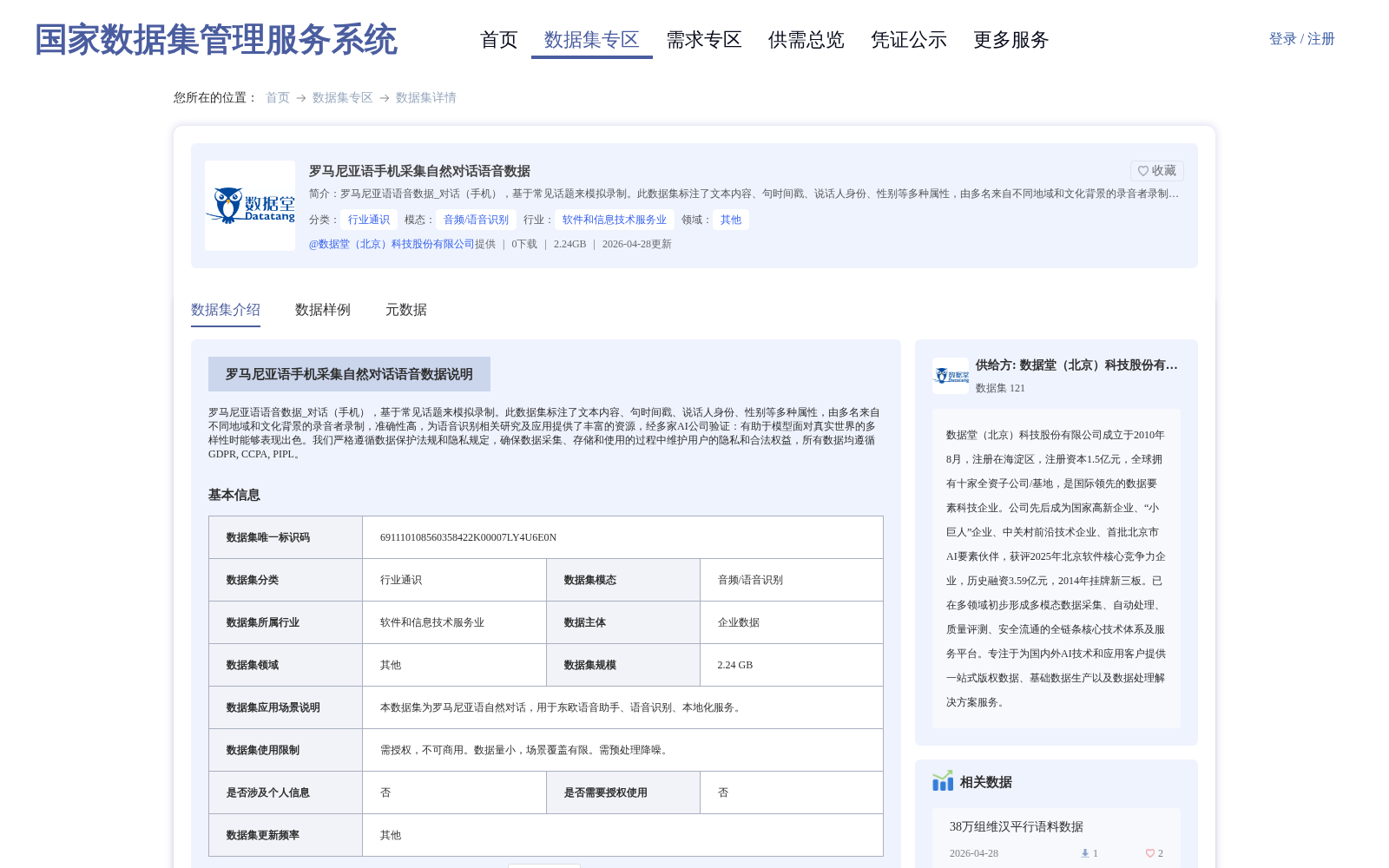
Task: Click the 音频/语音识别 modality tag
Action: 477,220
